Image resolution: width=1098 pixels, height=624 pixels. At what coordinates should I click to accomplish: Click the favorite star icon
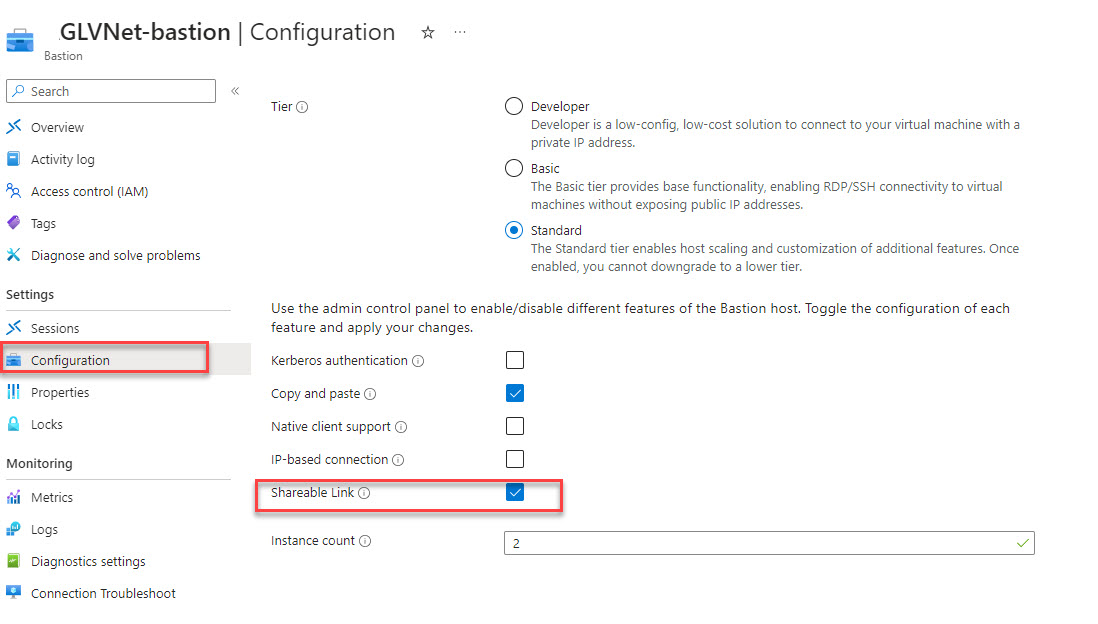click(x=428, y=33)
